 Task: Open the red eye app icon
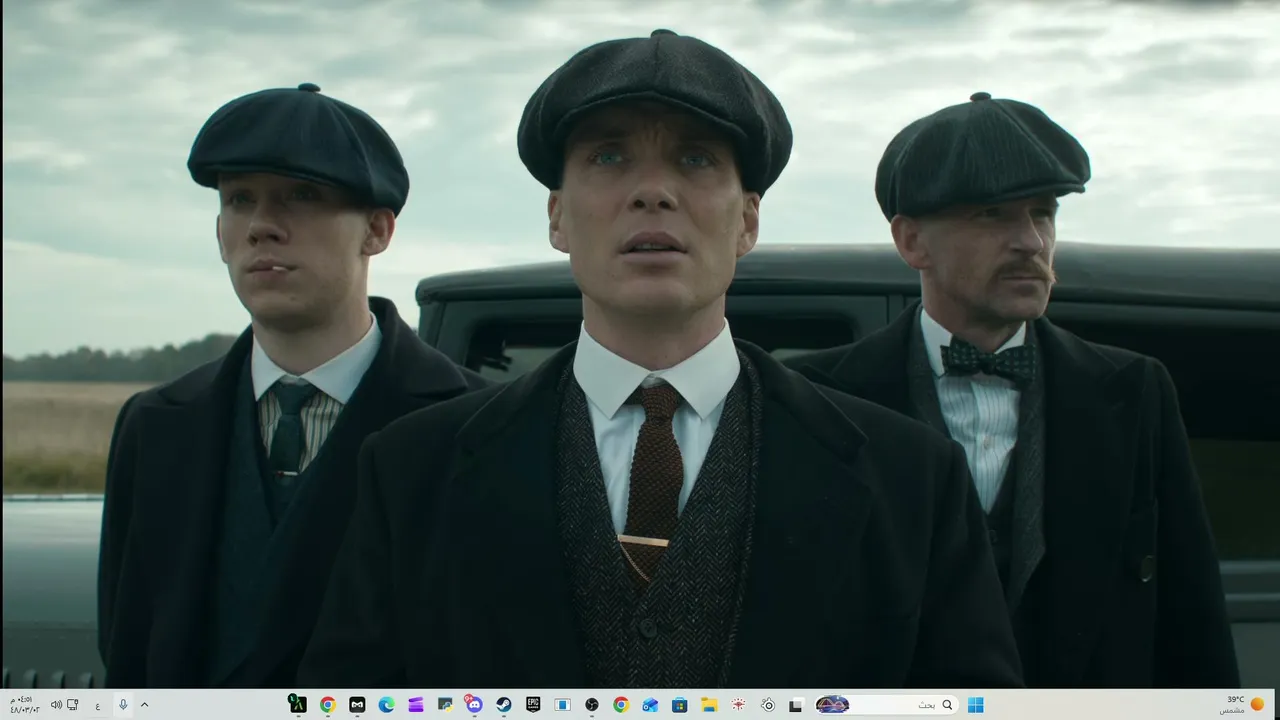738,705
